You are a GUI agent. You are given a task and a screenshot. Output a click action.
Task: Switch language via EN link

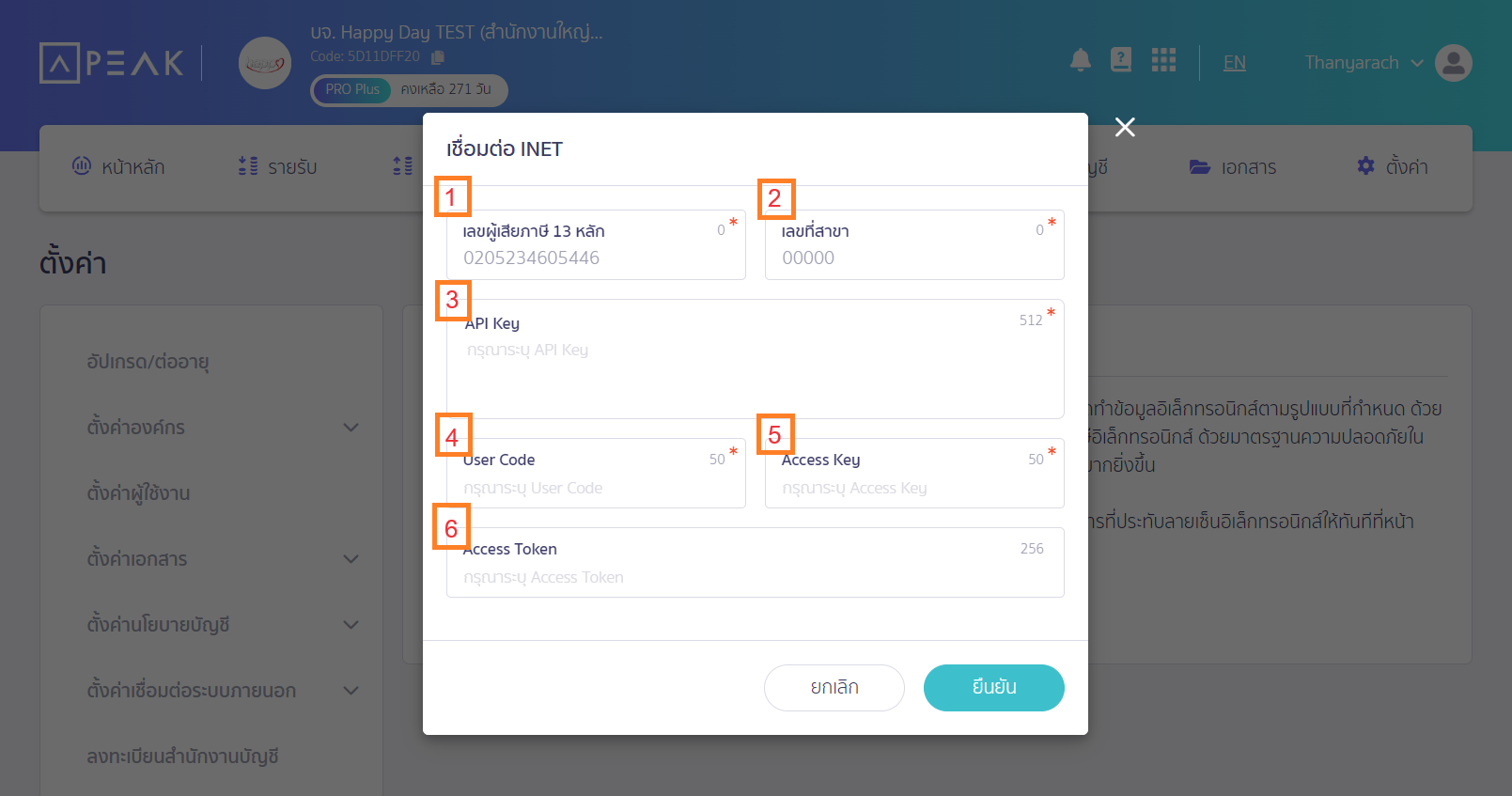[1234, 63]
